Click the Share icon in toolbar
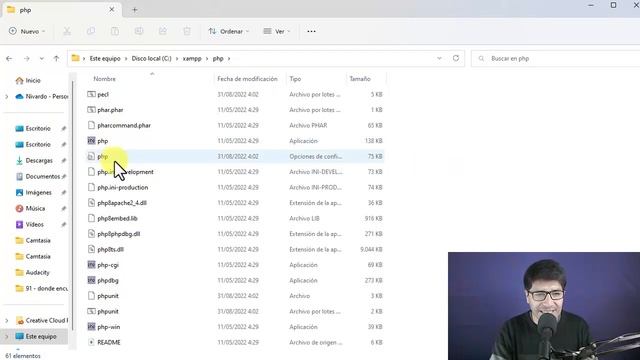Image resolution: width=640 pixels, height=360 pixels. point(163,31)
